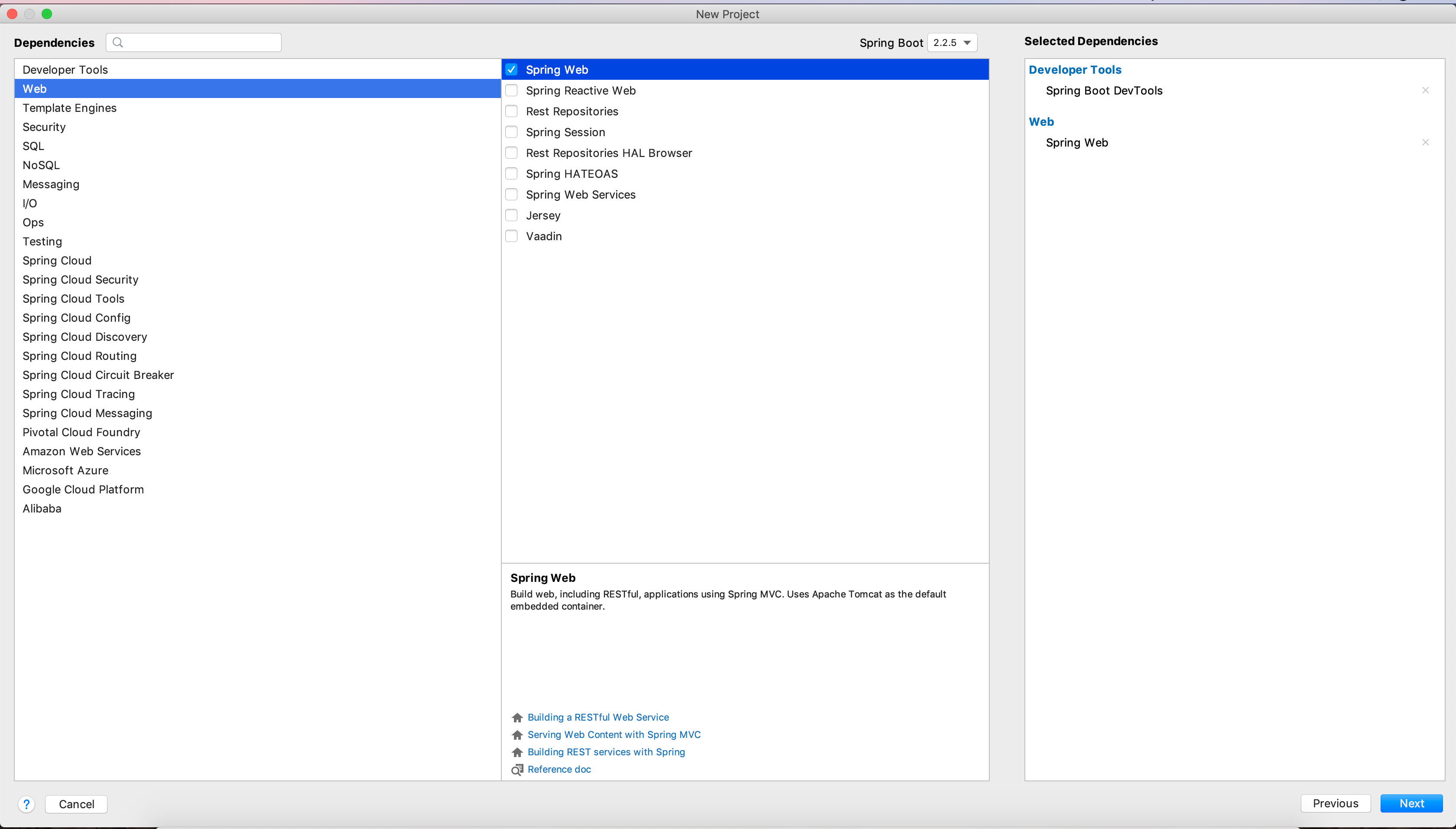Select the NoSQL category
The image size is (1456, 829).
tap(257, 165)
